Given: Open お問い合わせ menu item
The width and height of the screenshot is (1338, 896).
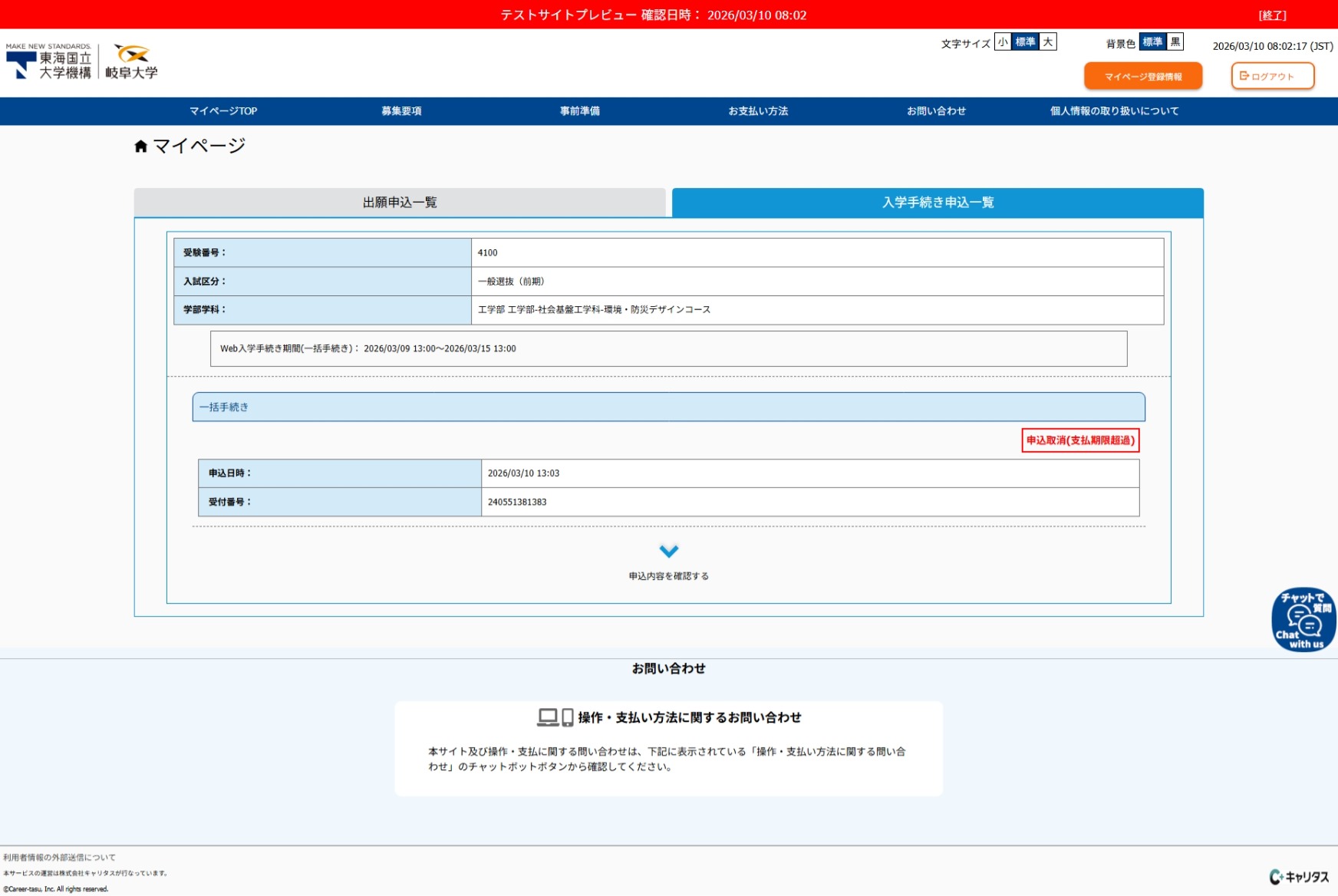Looking at the screenshot, I should [x=936, y=111].
